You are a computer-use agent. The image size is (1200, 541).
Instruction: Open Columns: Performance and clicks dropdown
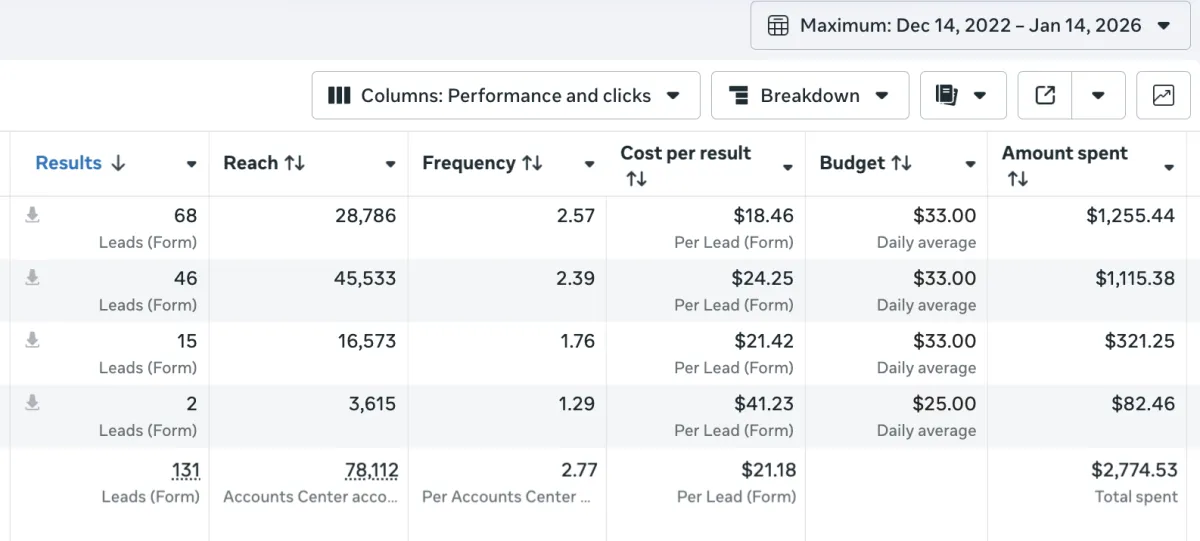click(x=505, y=95)
